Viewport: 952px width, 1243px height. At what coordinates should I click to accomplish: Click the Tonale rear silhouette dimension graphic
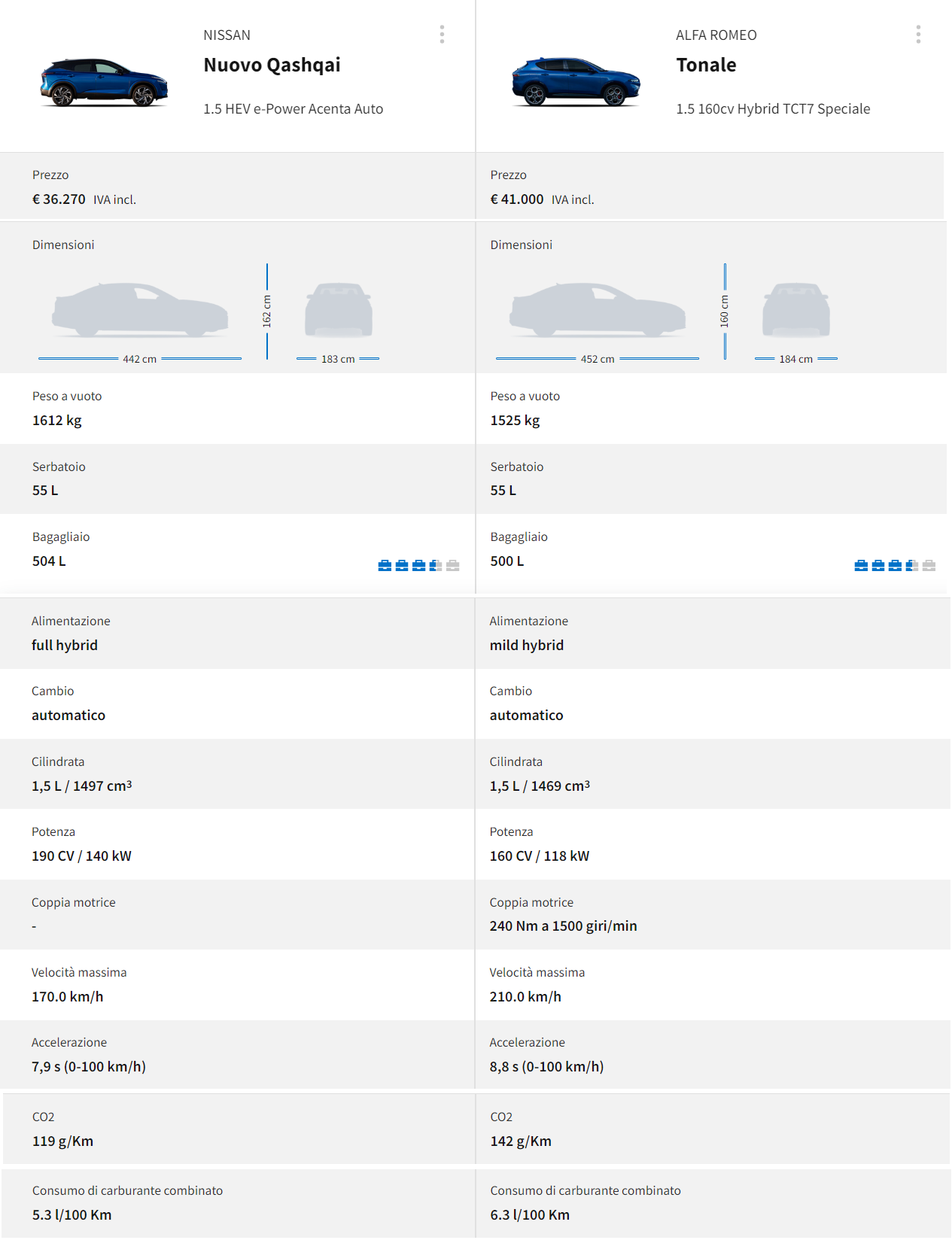796,309
